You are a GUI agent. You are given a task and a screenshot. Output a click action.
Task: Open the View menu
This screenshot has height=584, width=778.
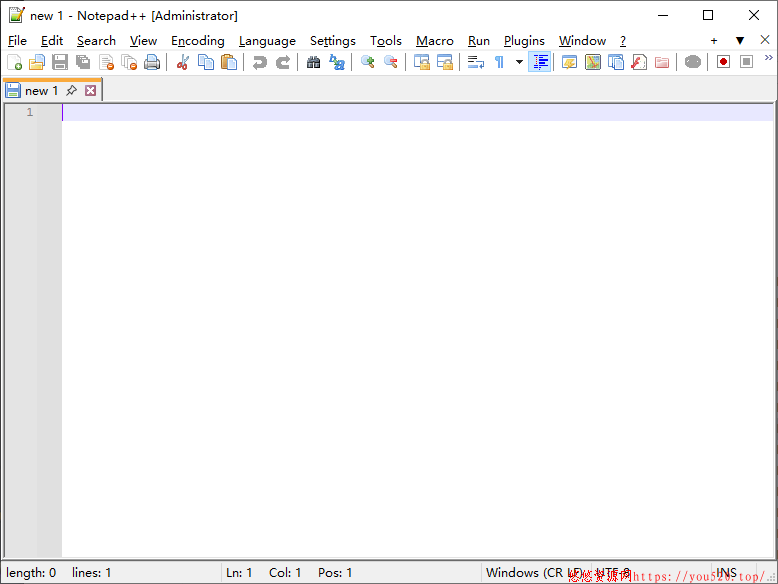coord(143,41)
